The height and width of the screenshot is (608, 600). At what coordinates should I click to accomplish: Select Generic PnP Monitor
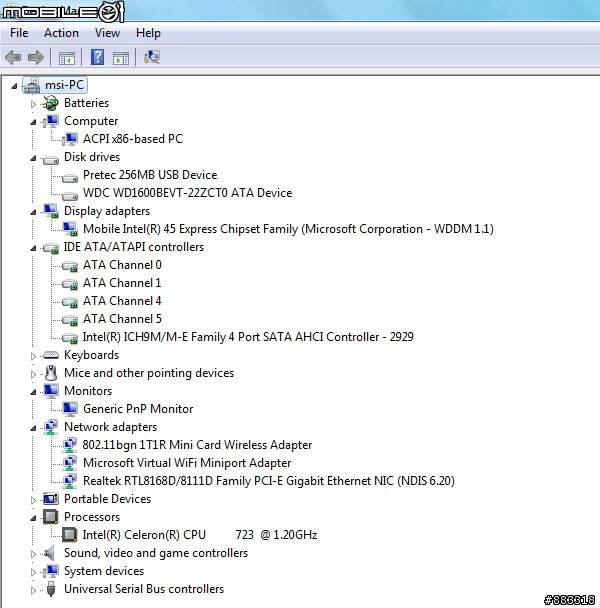point(138,409)
